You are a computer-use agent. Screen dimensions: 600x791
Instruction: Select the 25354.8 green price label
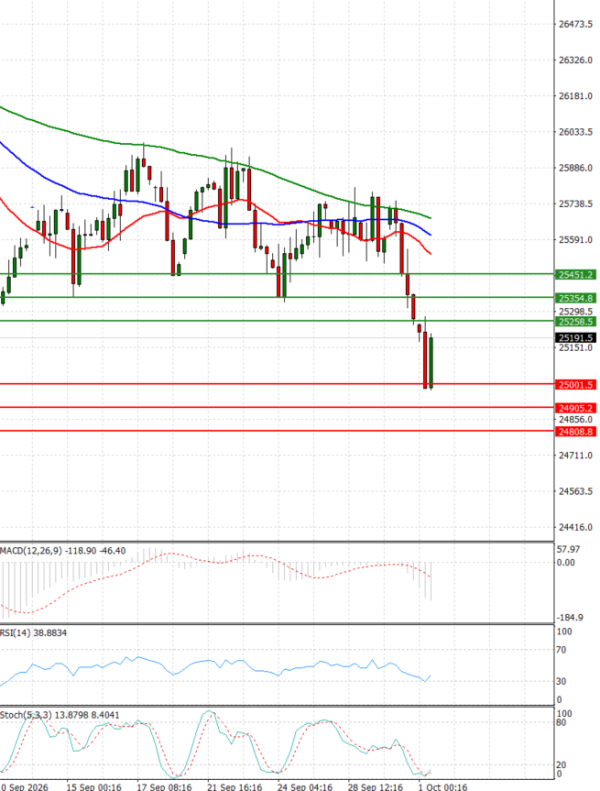(575, 298)
